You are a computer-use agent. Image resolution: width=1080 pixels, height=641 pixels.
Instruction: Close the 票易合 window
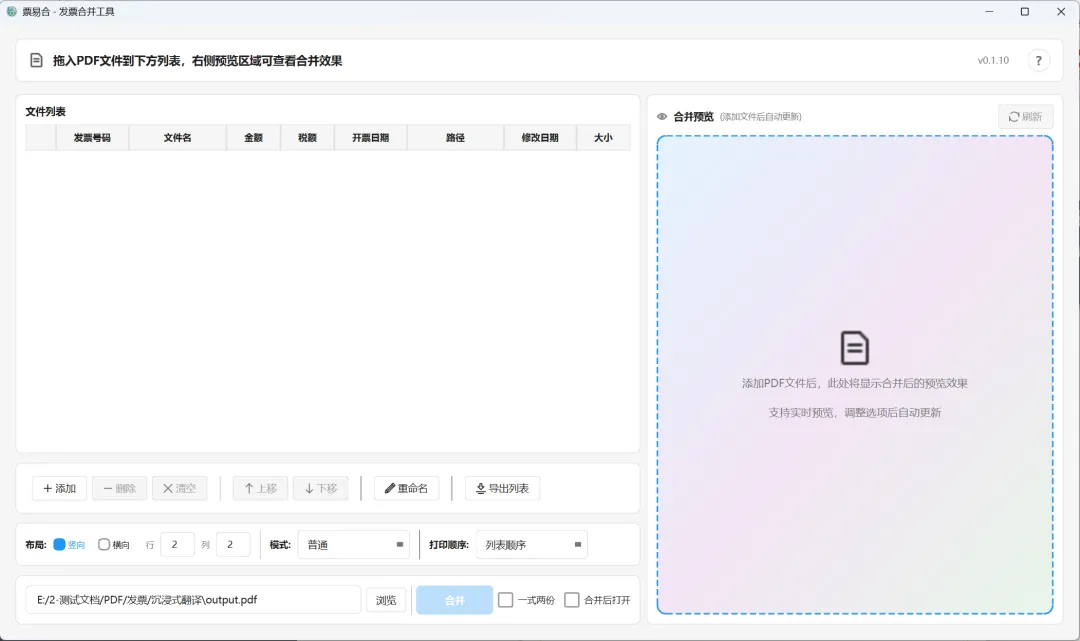[x=1061, y=12]
